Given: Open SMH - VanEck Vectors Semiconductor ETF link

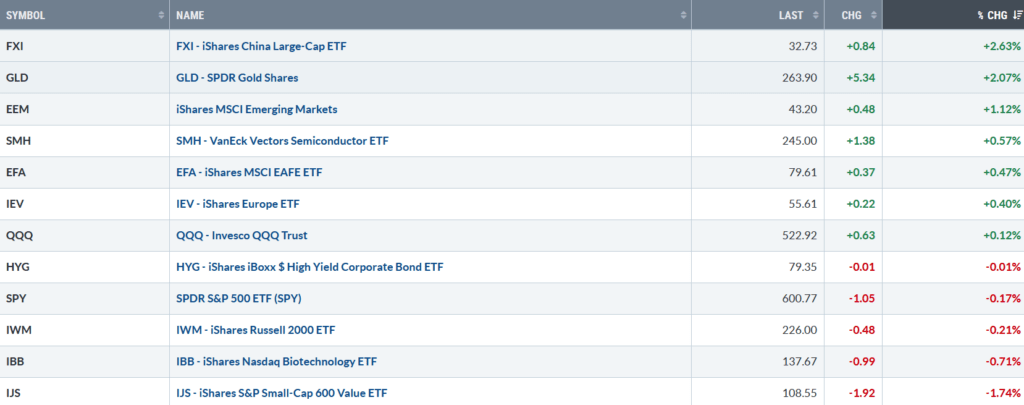Looking at the screenshot, I should click(282, 141).
